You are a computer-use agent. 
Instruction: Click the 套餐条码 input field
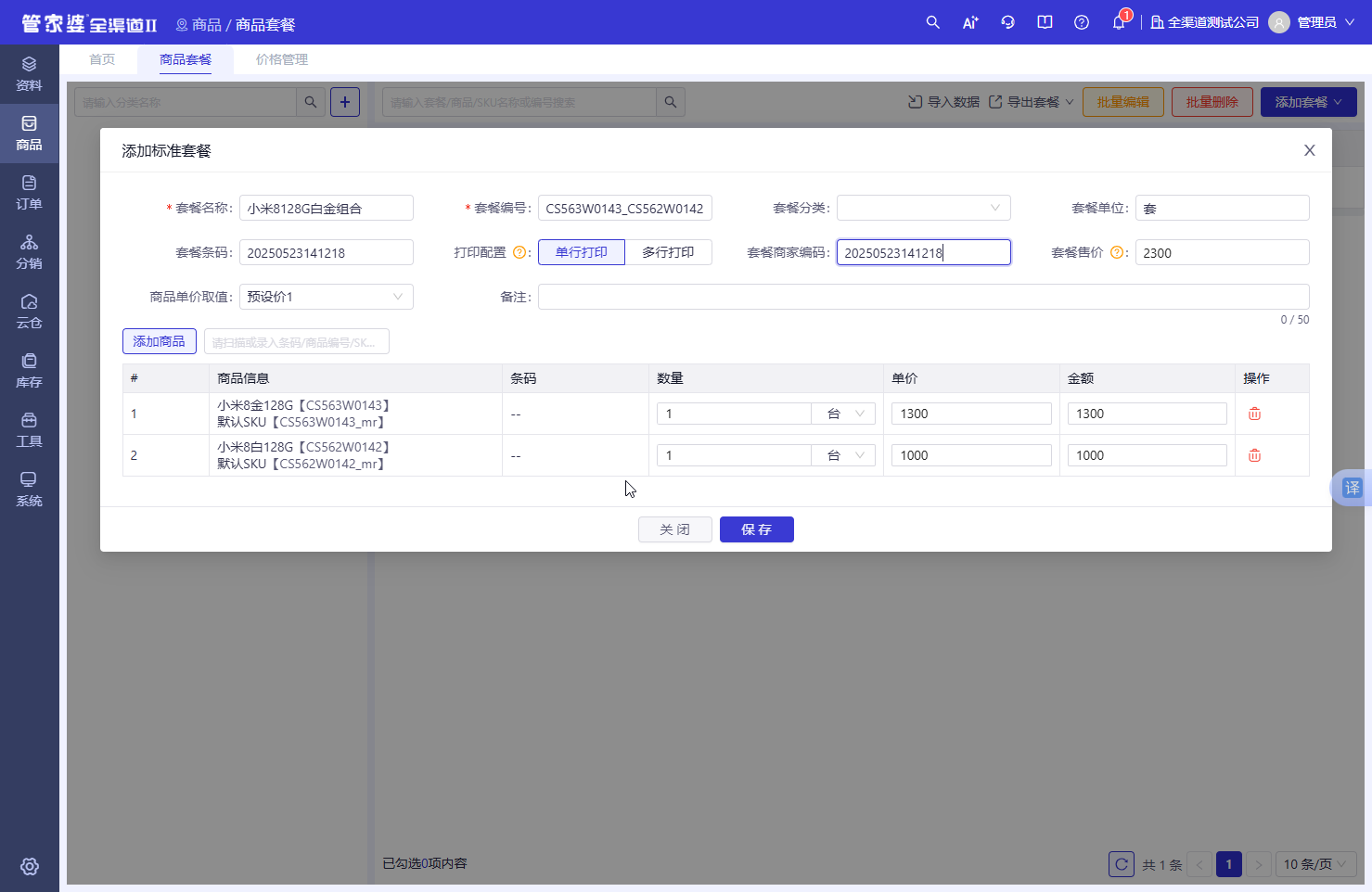[x=327, y=252]
